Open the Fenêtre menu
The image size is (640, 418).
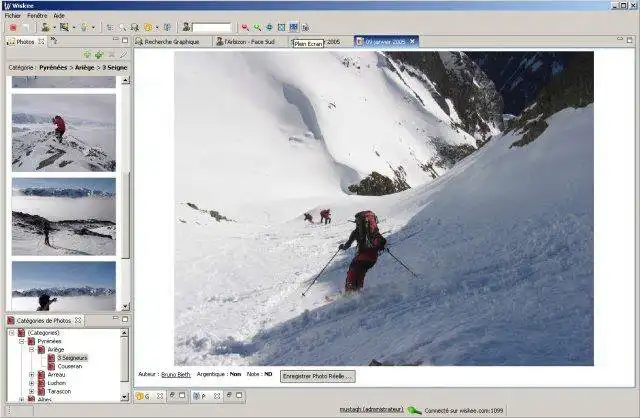coord(37,16)
